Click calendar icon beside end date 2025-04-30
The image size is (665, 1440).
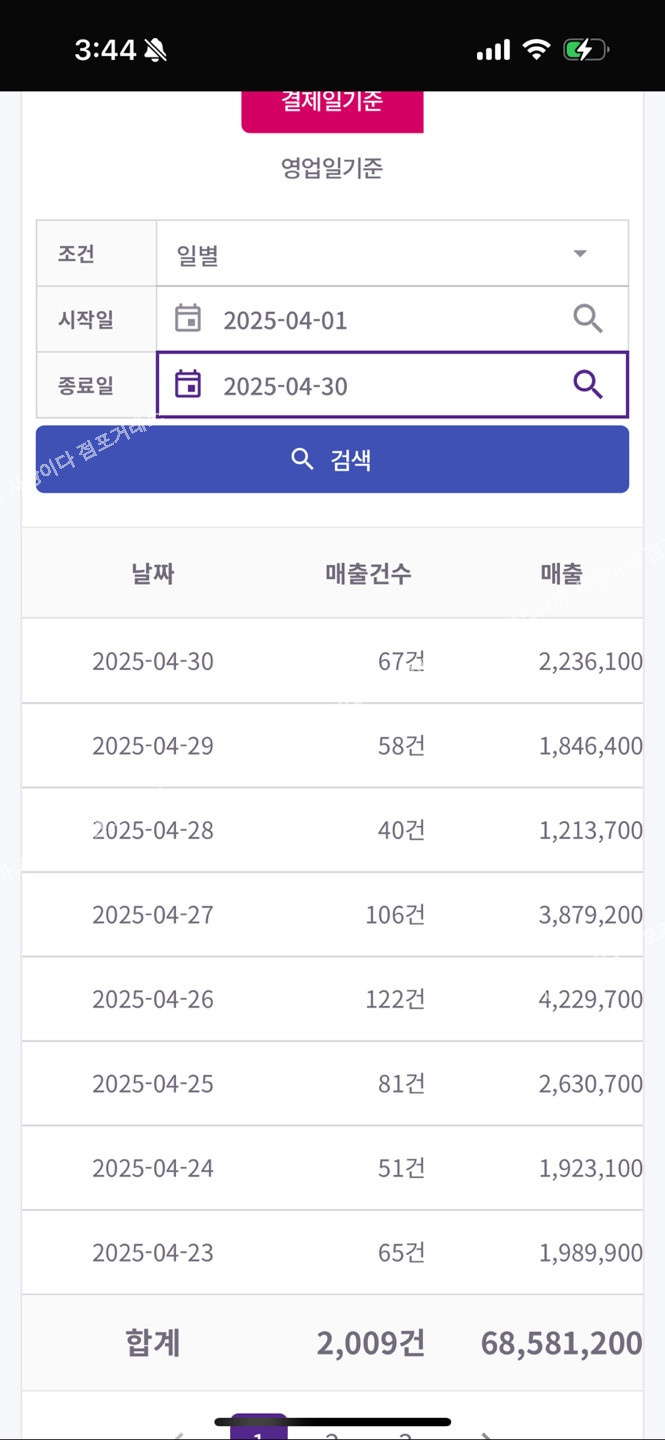point(188,384)
